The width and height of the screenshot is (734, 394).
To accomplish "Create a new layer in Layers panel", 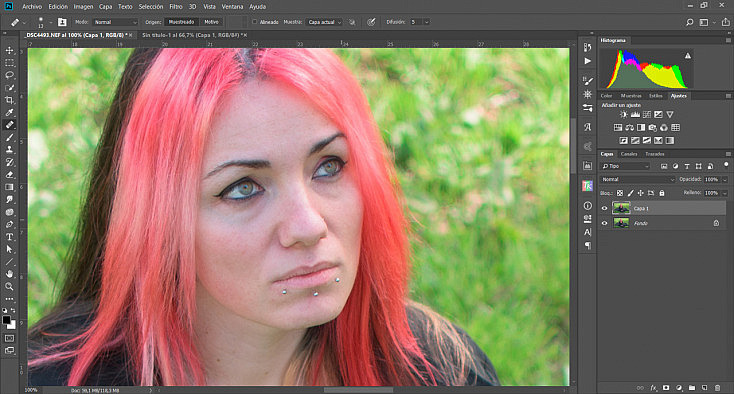I will (705, 388).
